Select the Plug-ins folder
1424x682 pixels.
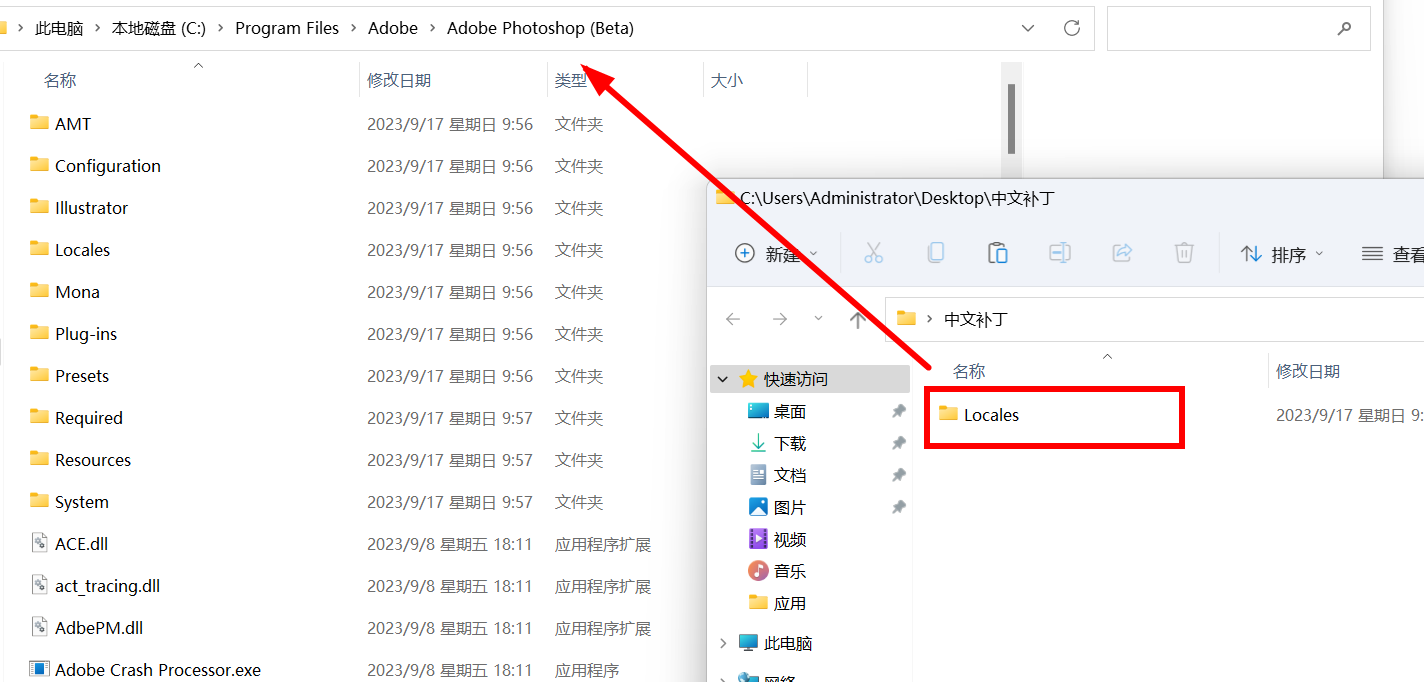[86, 334]
